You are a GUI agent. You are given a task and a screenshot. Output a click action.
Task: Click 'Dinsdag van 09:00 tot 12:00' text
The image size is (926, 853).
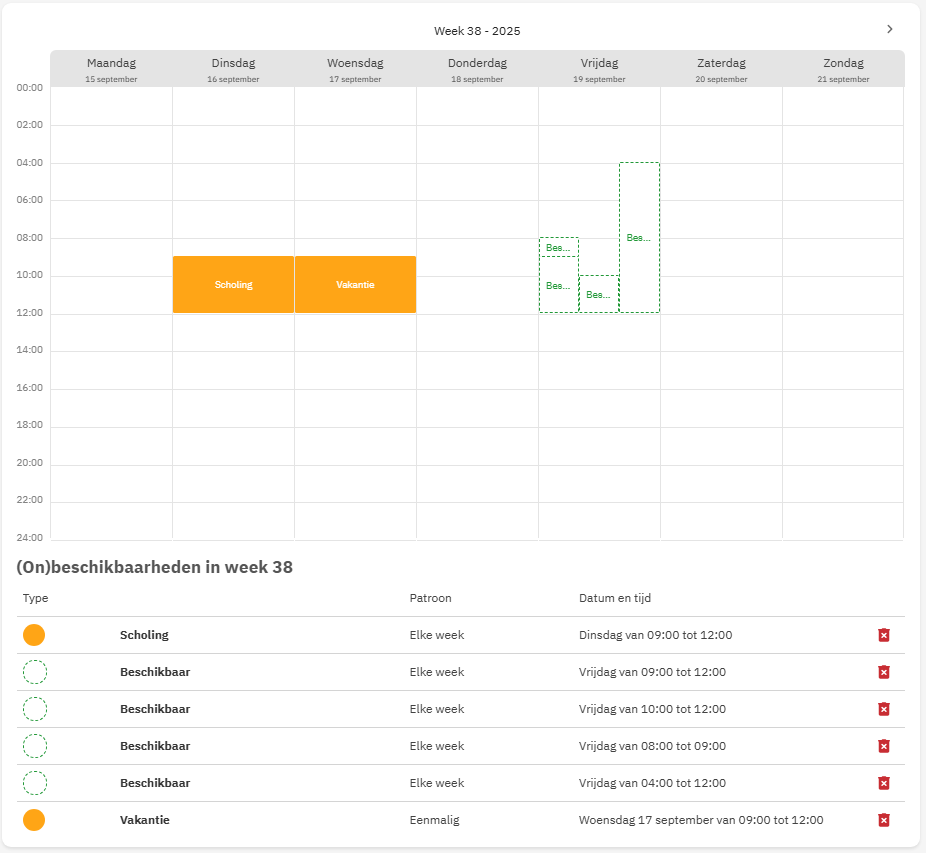click(656, 635)
